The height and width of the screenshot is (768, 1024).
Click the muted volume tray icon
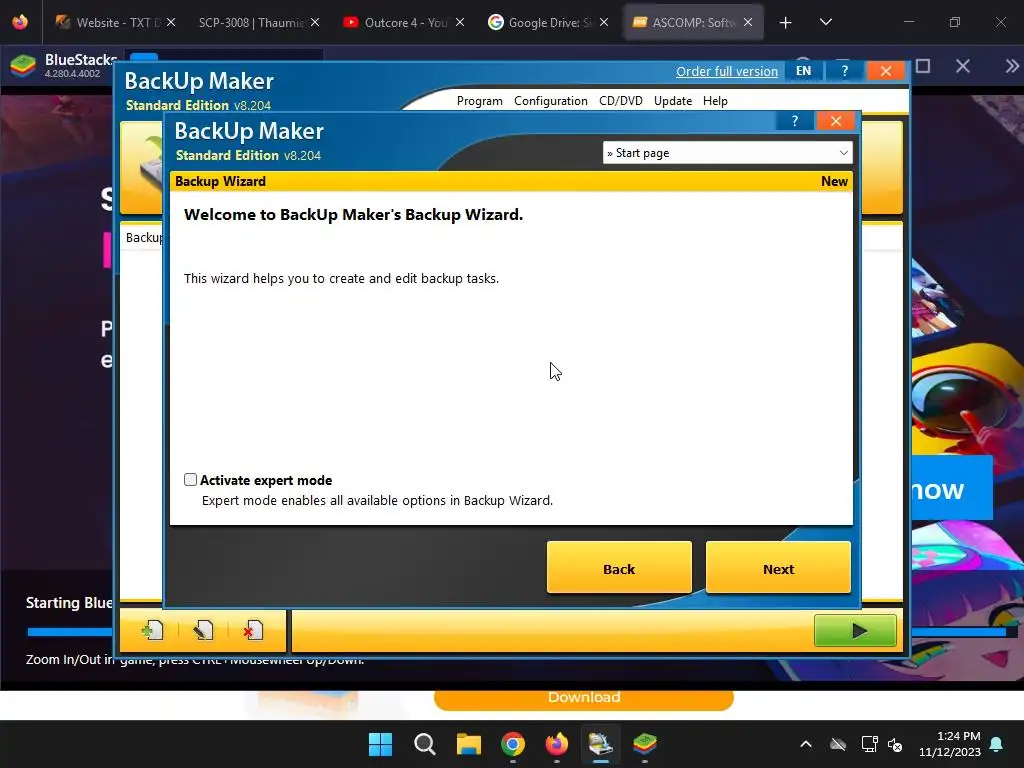pos(895,744)
